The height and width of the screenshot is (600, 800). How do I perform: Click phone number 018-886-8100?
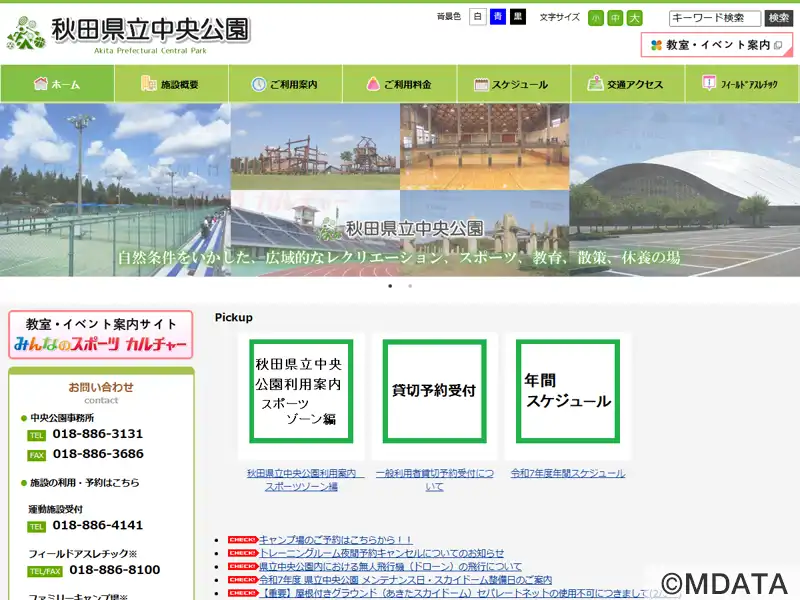coord(115,570)
